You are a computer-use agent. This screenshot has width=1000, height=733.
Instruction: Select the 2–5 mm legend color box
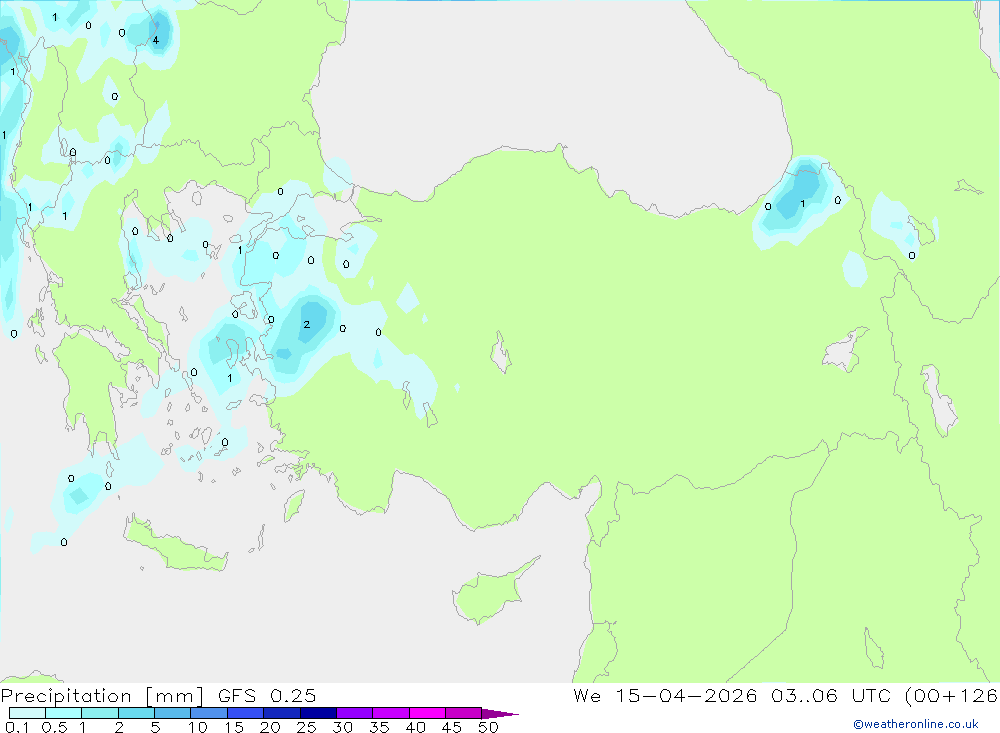point(136,713)
